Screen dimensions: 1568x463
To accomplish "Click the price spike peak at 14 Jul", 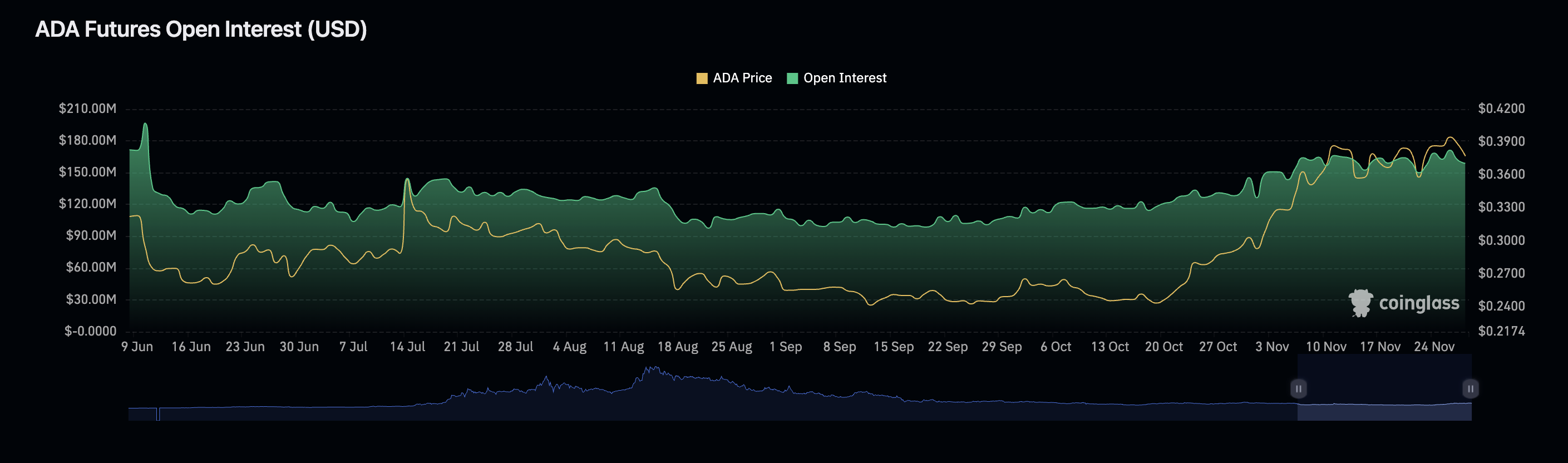I will coord(407,180).
